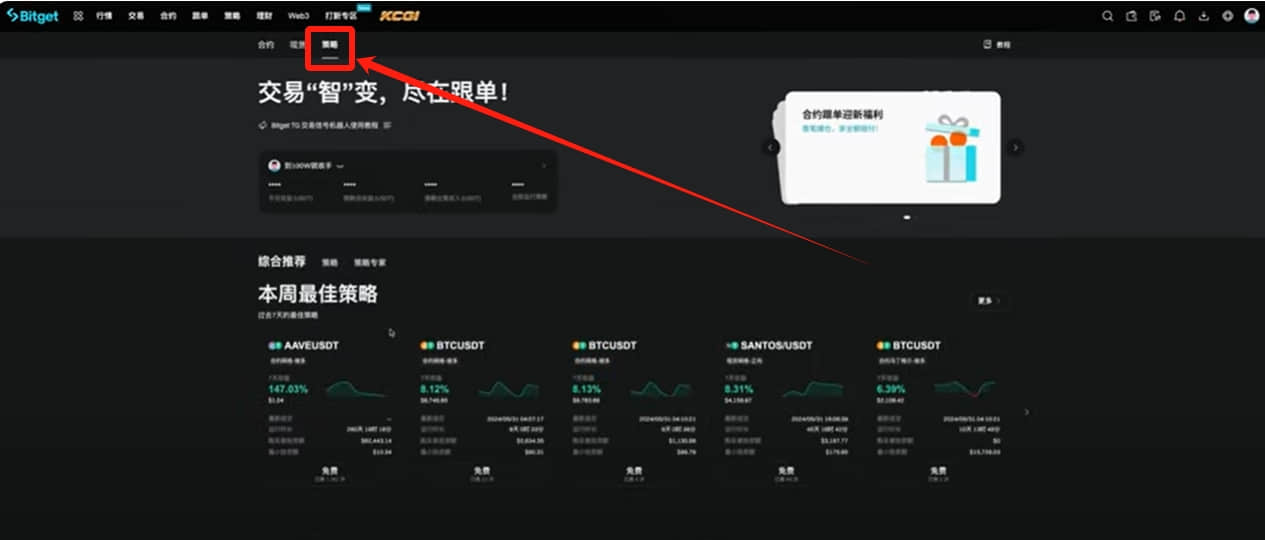Click the 本周最佳策略 heading

(318, 295)
